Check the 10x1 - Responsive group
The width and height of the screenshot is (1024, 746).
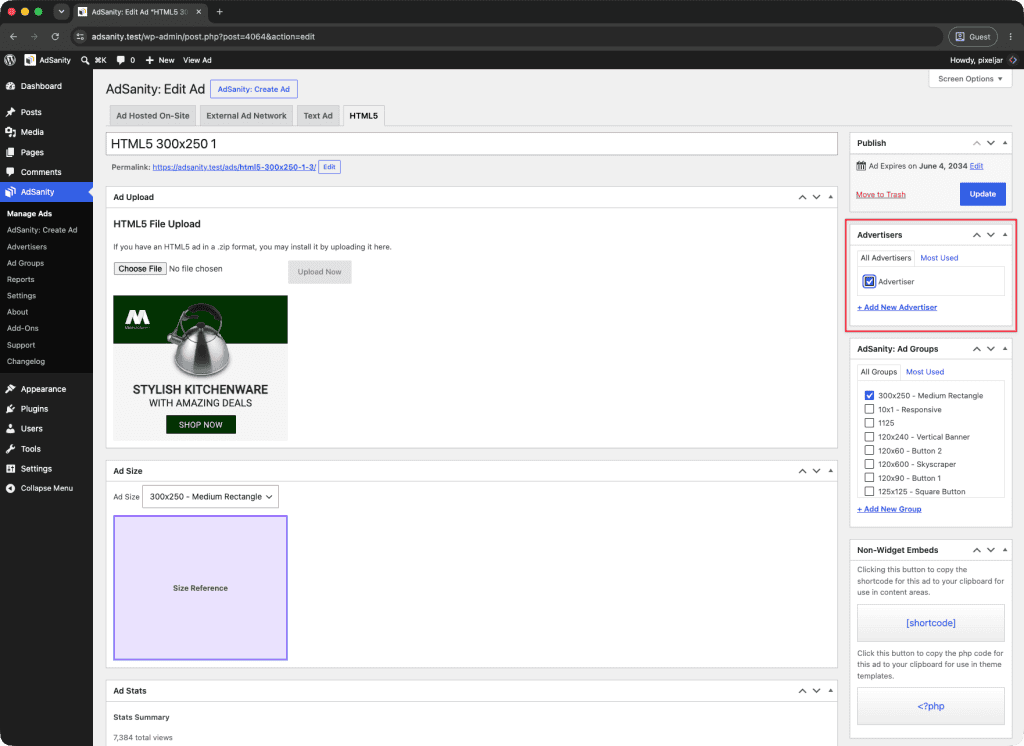(x=869, y=409)
